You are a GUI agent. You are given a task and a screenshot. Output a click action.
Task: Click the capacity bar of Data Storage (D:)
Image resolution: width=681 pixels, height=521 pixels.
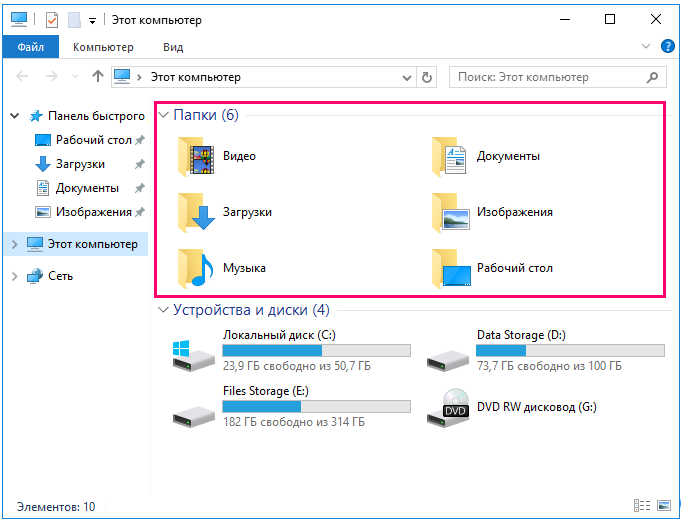570,350
